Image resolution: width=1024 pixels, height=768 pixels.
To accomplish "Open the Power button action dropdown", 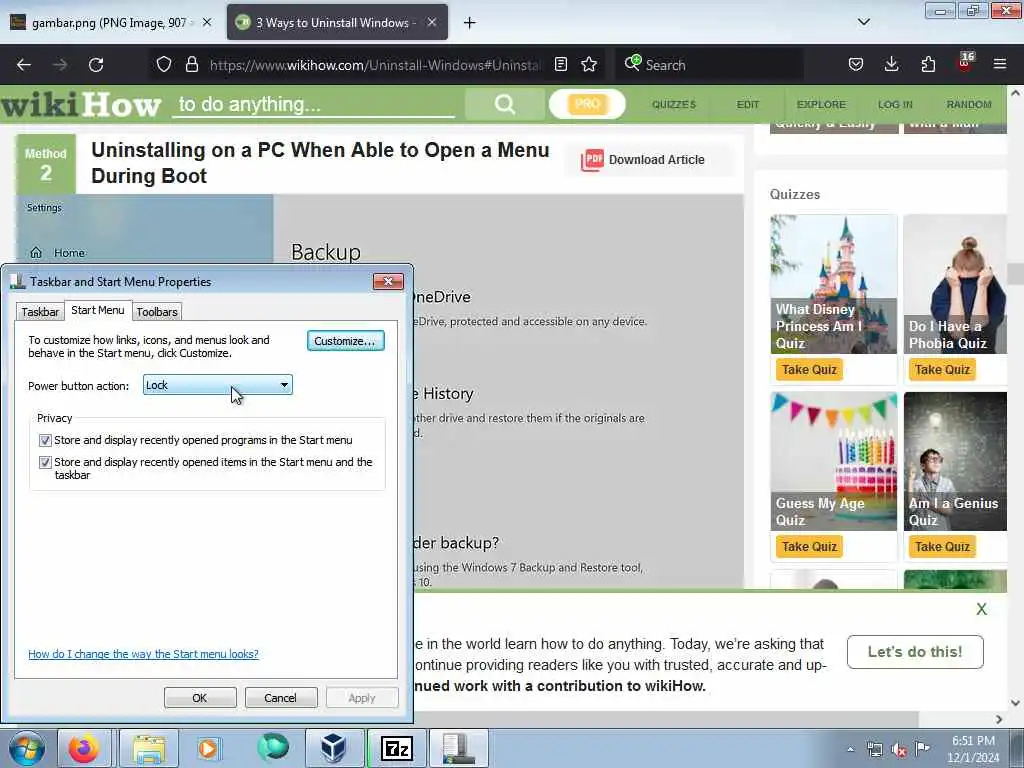I will point(217,385).
